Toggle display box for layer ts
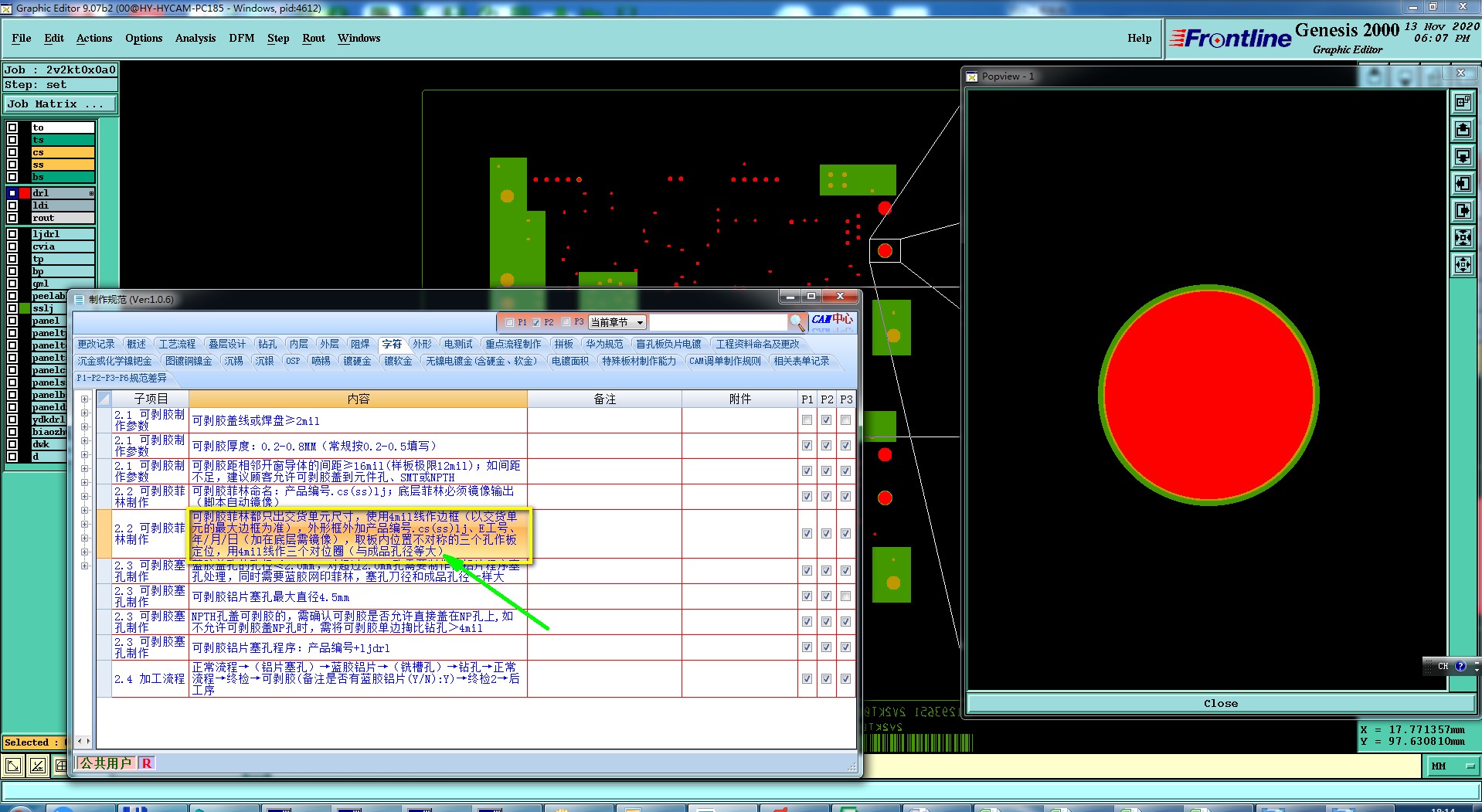This screenshot has height=812, width=1482. 12,140
